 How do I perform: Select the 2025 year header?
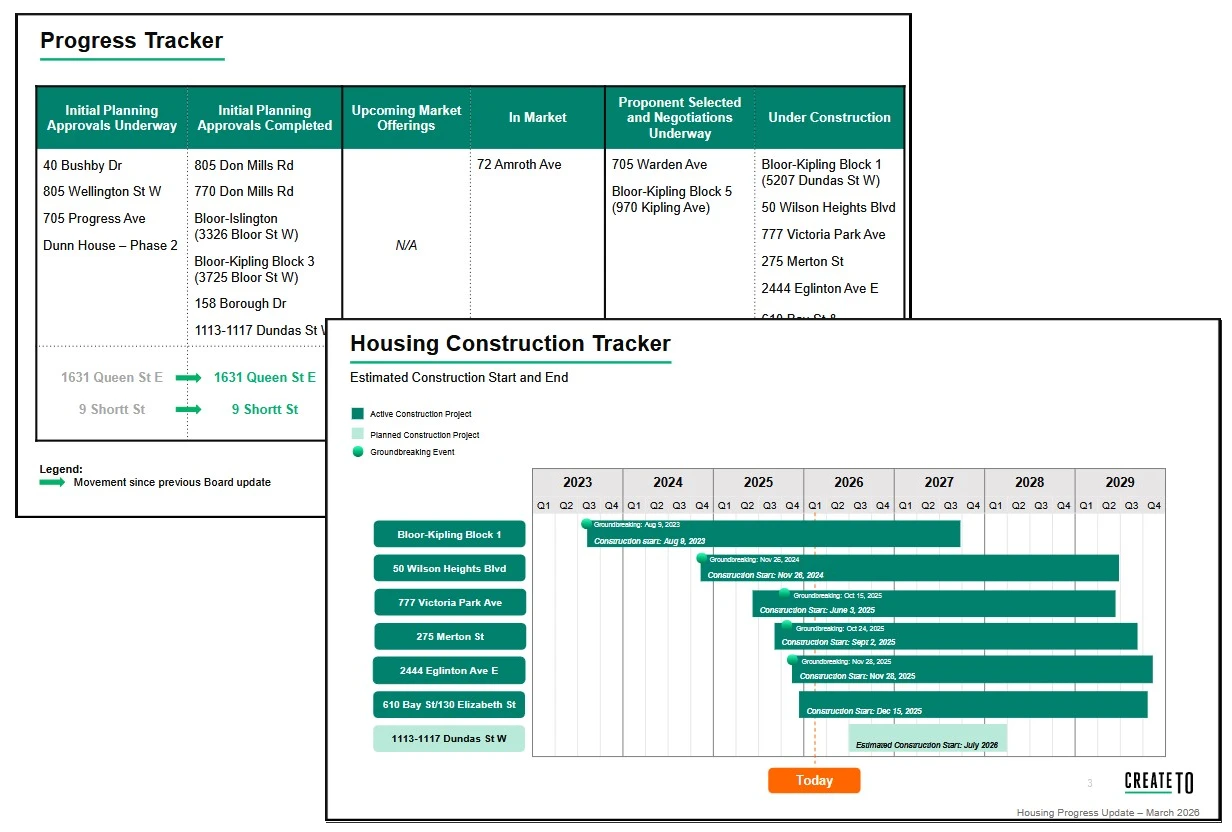758,482
